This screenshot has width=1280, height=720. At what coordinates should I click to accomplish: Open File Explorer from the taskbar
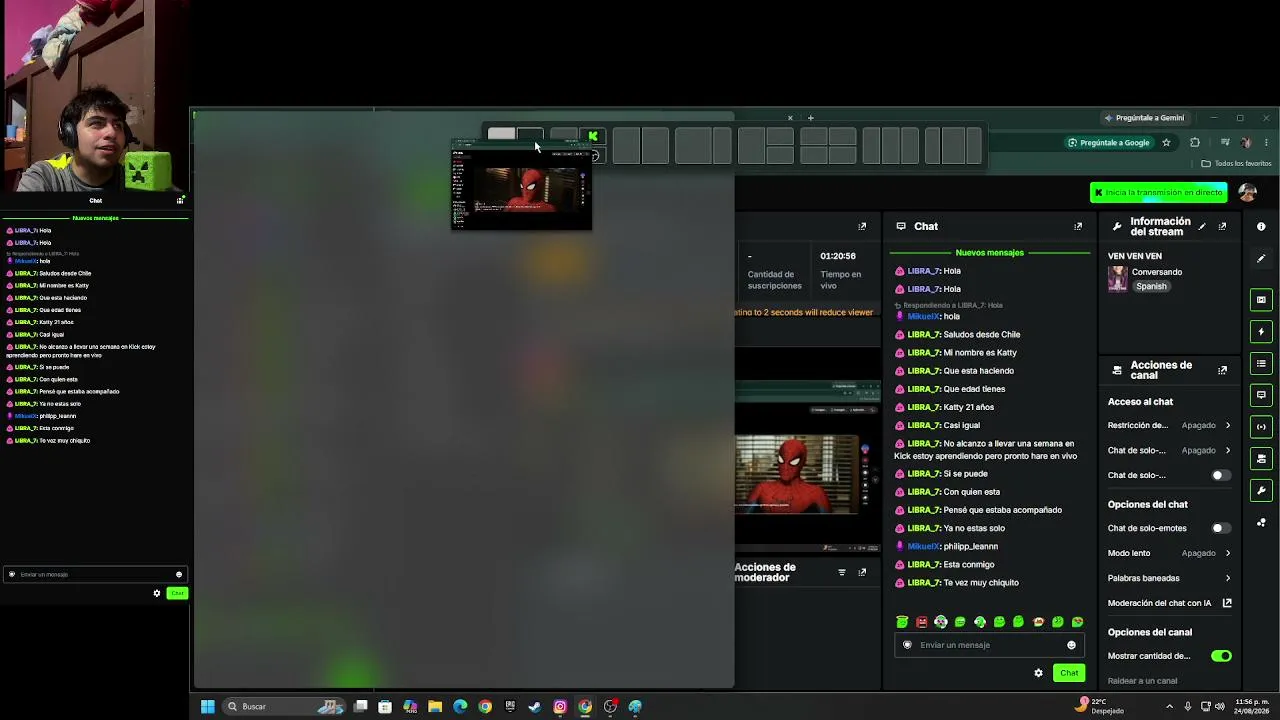point(435,707)
